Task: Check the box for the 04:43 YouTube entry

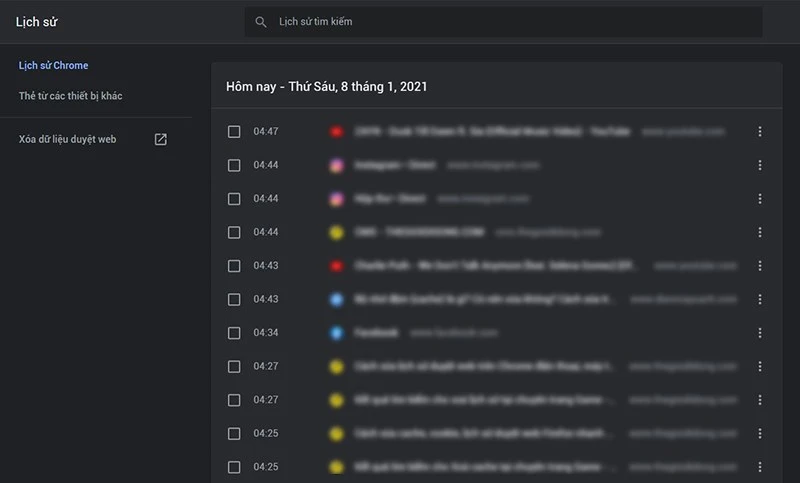Action: [234, 266]
